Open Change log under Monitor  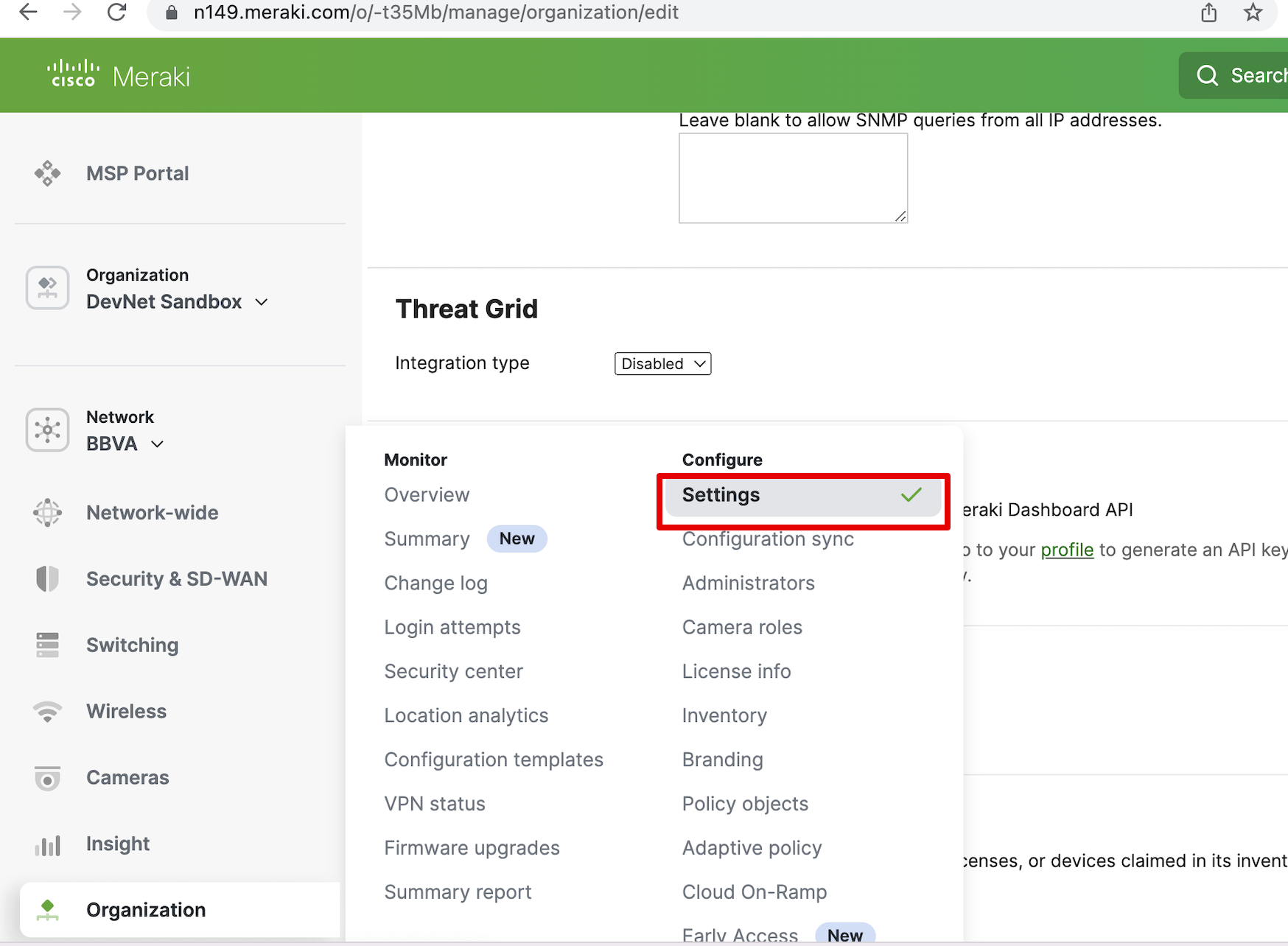coord(435,584)
